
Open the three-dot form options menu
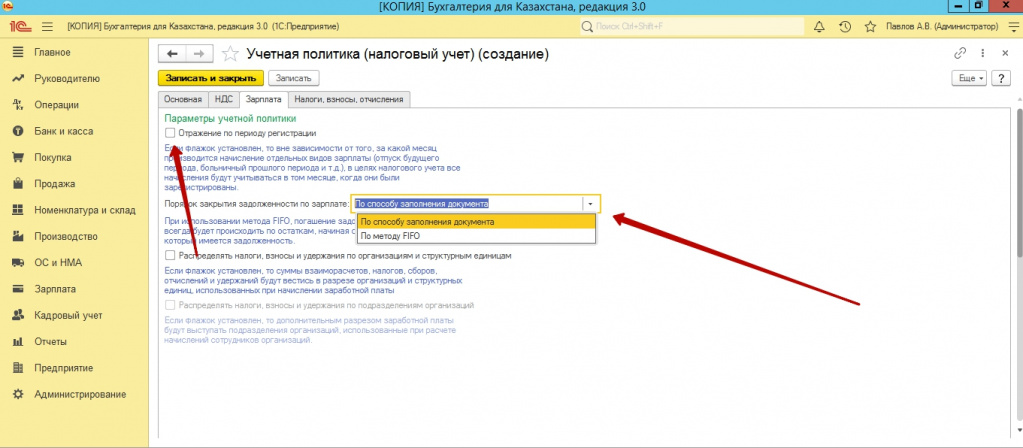pos(982,53)
